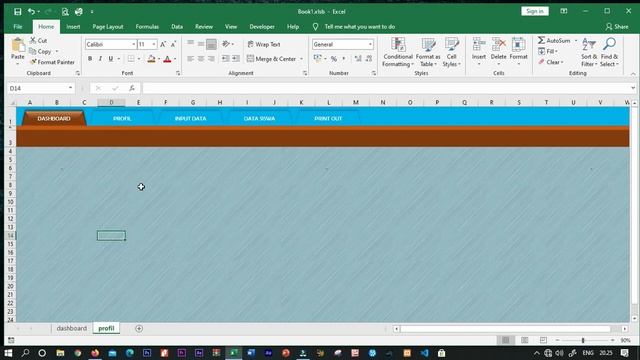Apply percent style
Viewport: 640px width, 360px height.
pyautogui.click(x=333, y=59)
